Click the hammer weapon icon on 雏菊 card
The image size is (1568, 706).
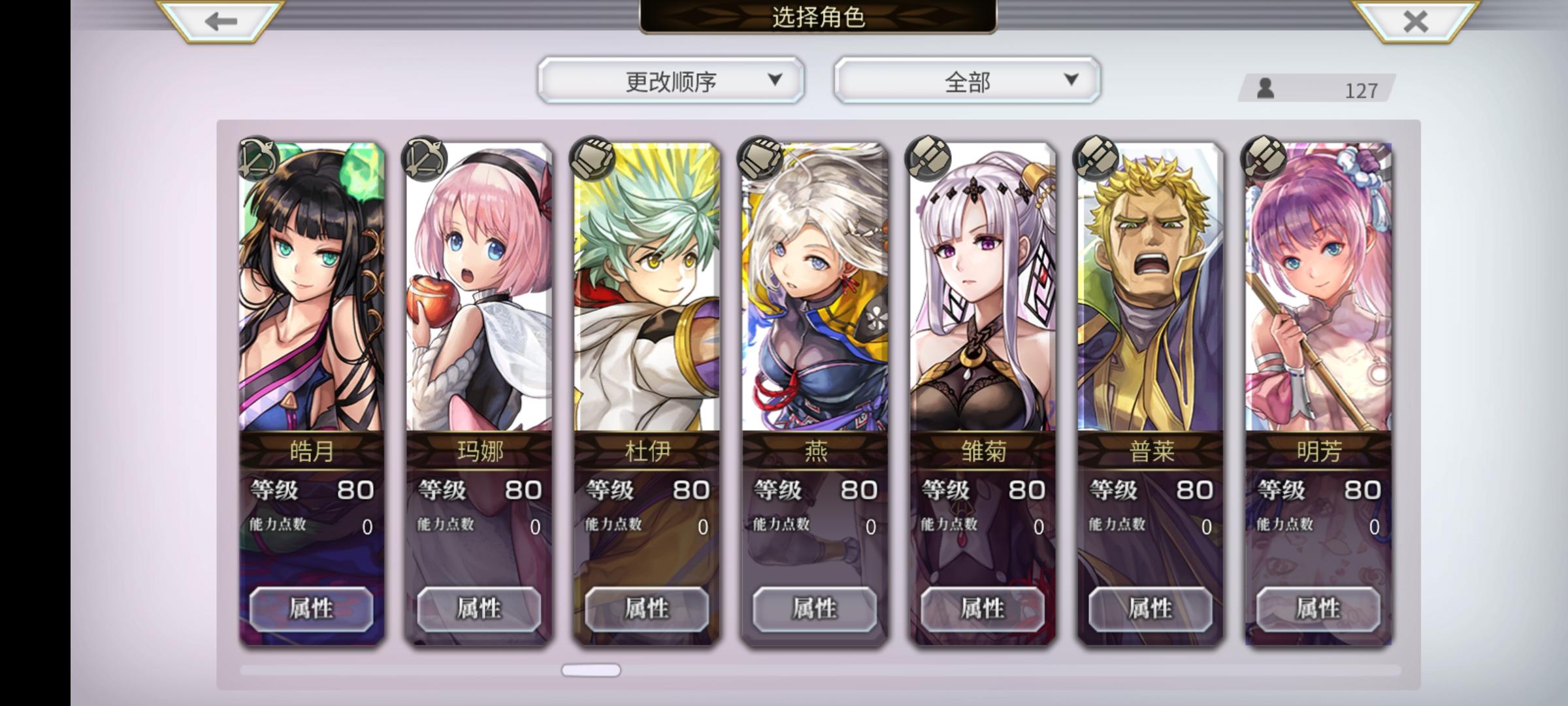click(x=928, y=158)
